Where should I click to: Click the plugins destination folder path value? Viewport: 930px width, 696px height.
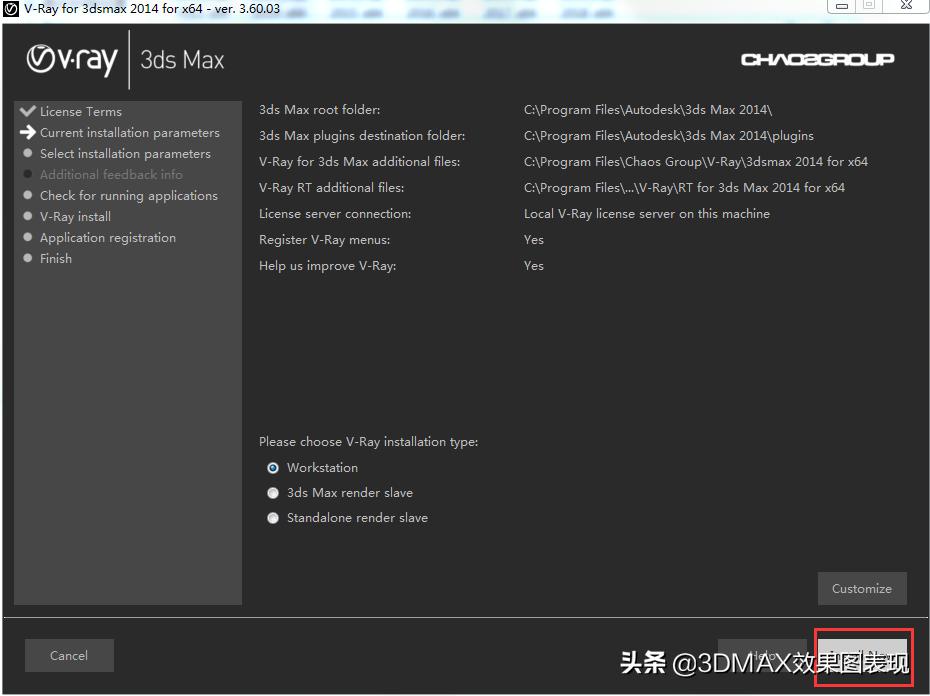[x=668, y=136]
